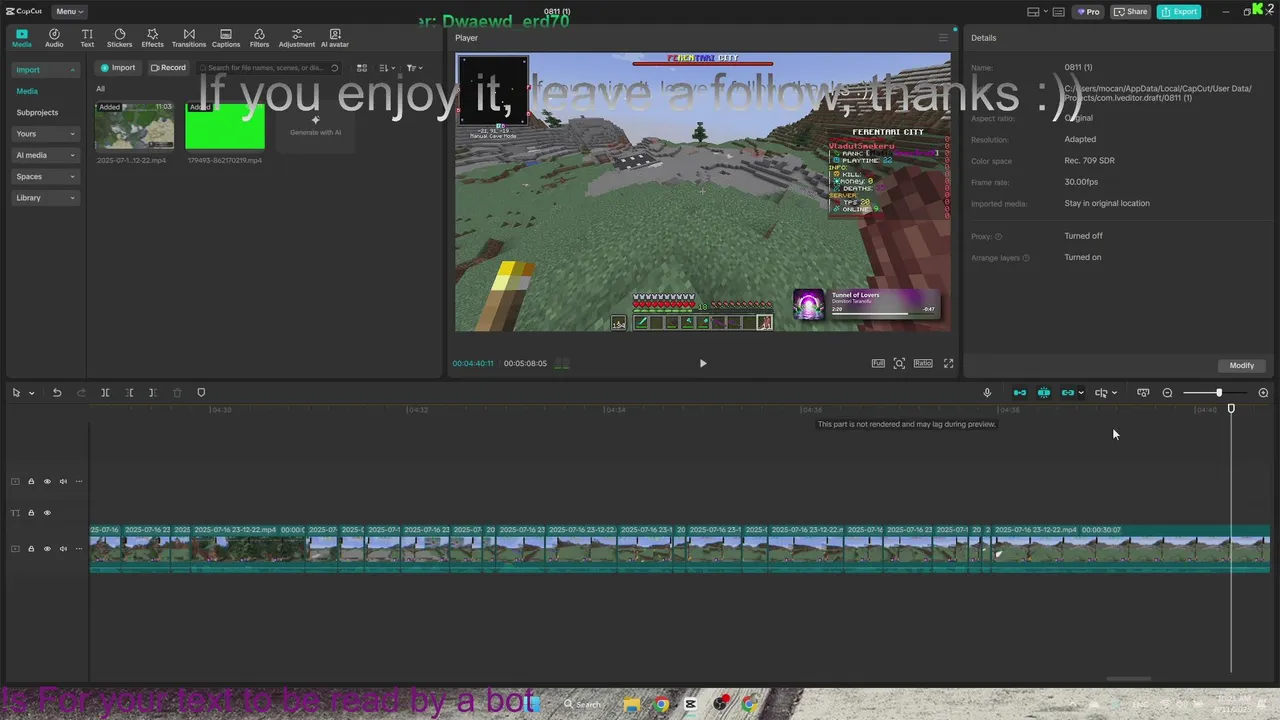Split clip at playhead
Image resolution: width=1280 pixels, height=720 pixels.
105,393
